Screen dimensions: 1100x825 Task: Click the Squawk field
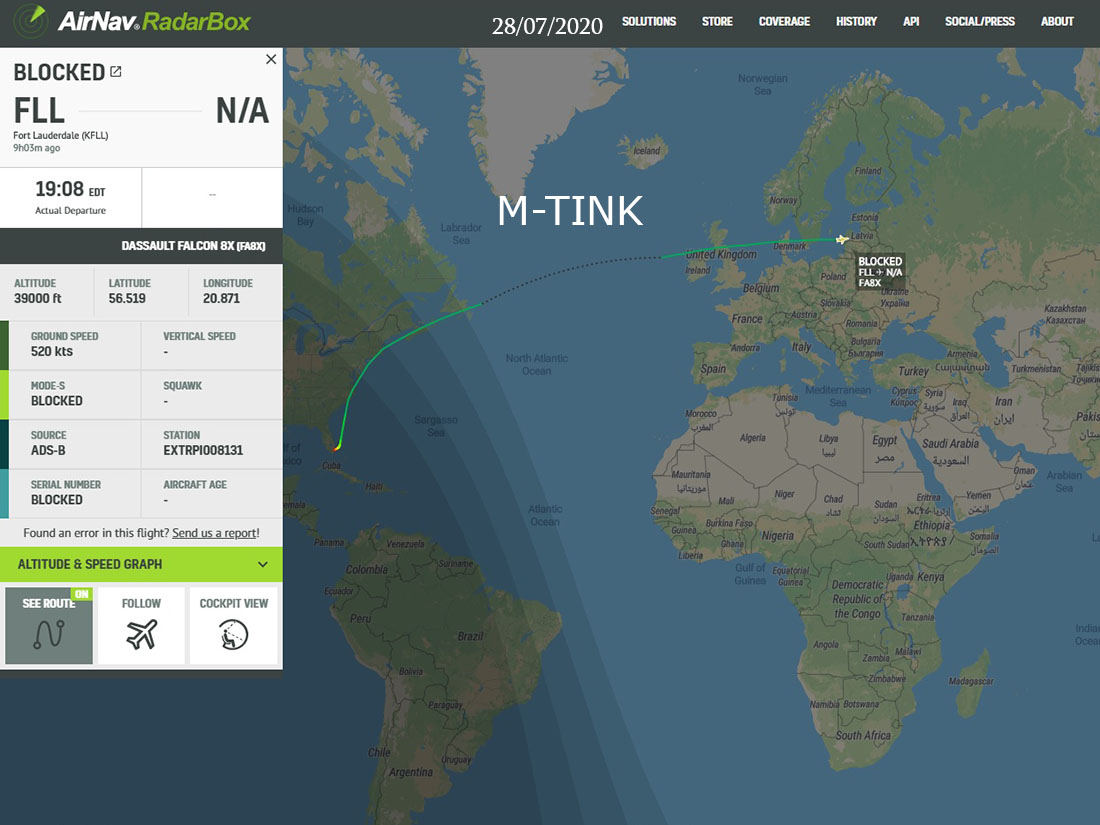coord(212,394)
